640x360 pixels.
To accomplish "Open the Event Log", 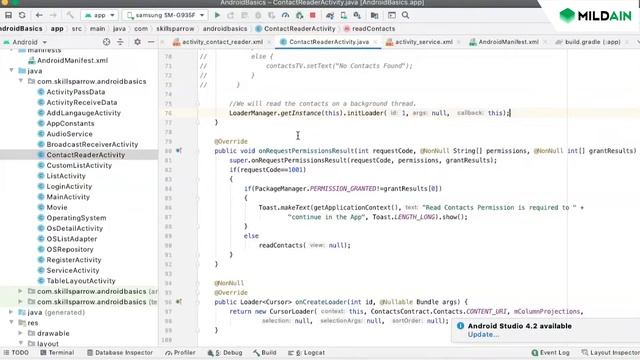I will [551, 352].
